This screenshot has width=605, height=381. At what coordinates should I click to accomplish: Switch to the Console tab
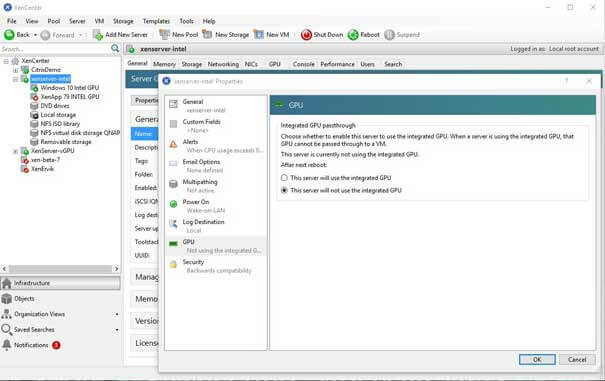(x=304, y=64)
